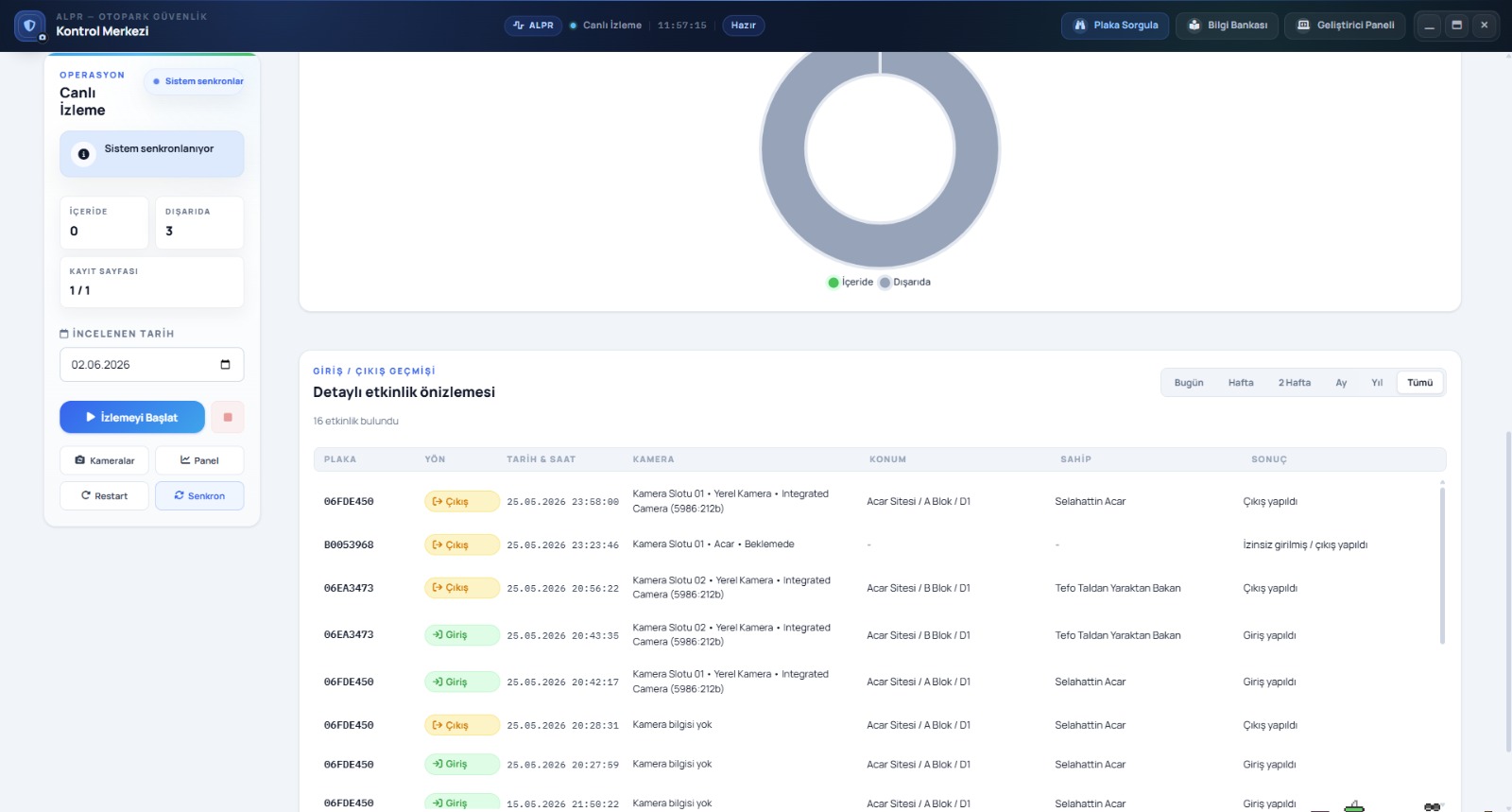Trigger Senkron synchronization
Viewport: 1512px width, 812px height.
coord(199,495)
